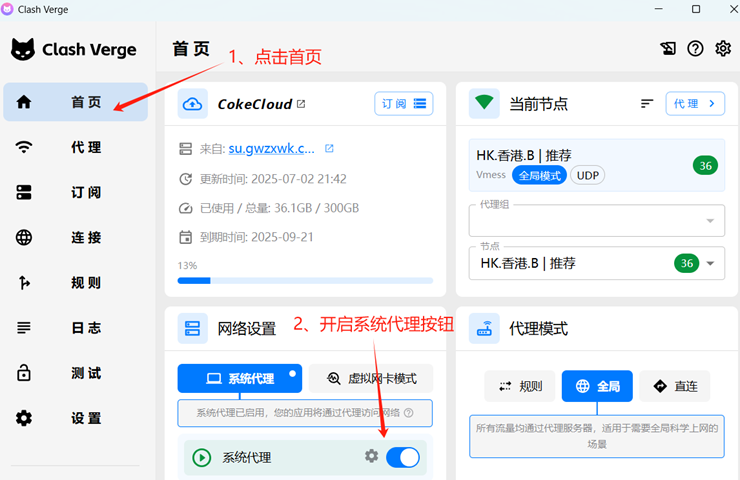Click the refresh icon beside 更新时间
The image size is (740, 480).
pos(185,179)
